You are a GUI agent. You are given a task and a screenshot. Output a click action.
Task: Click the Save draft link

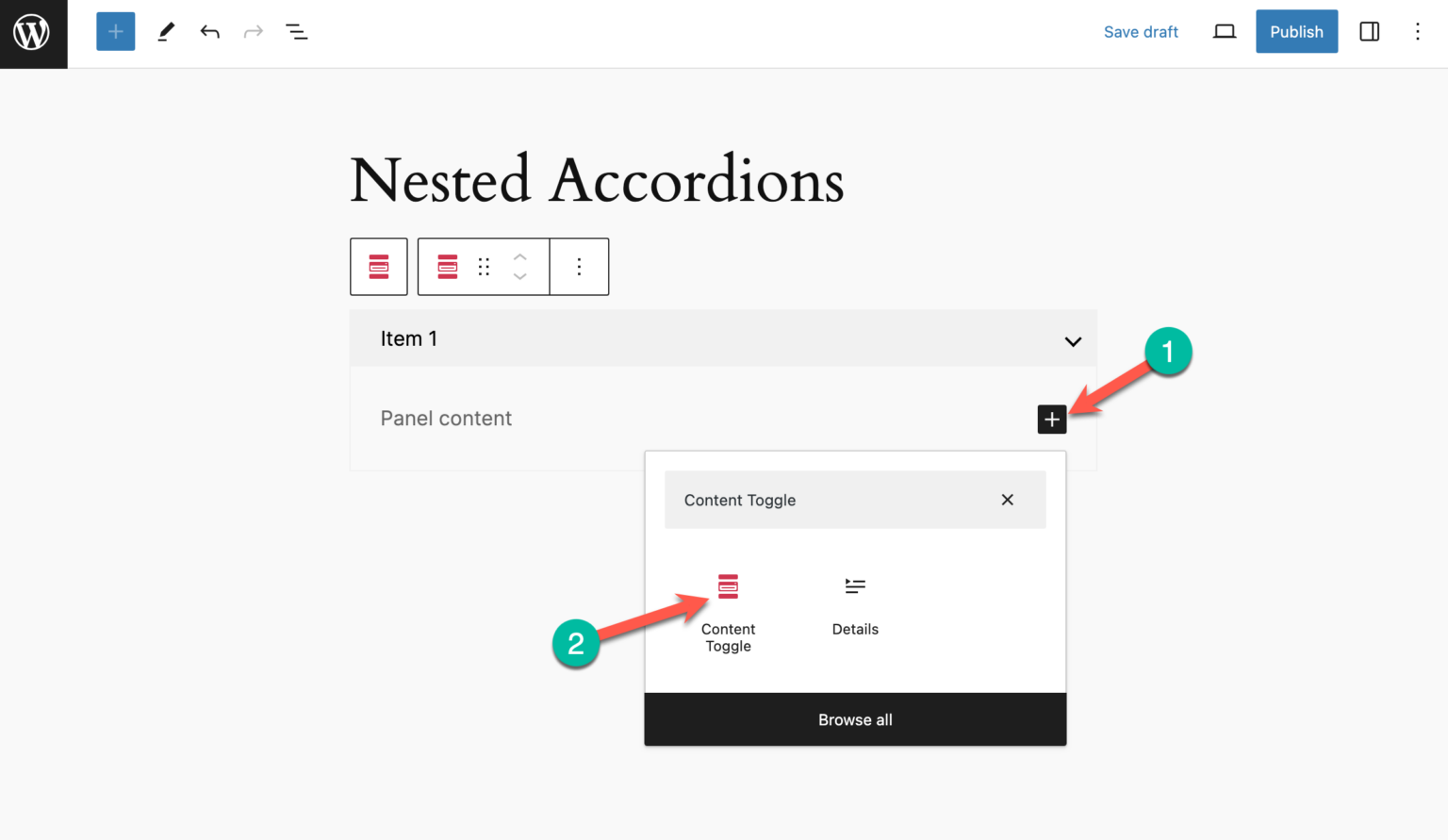(x=1141, y=31)
